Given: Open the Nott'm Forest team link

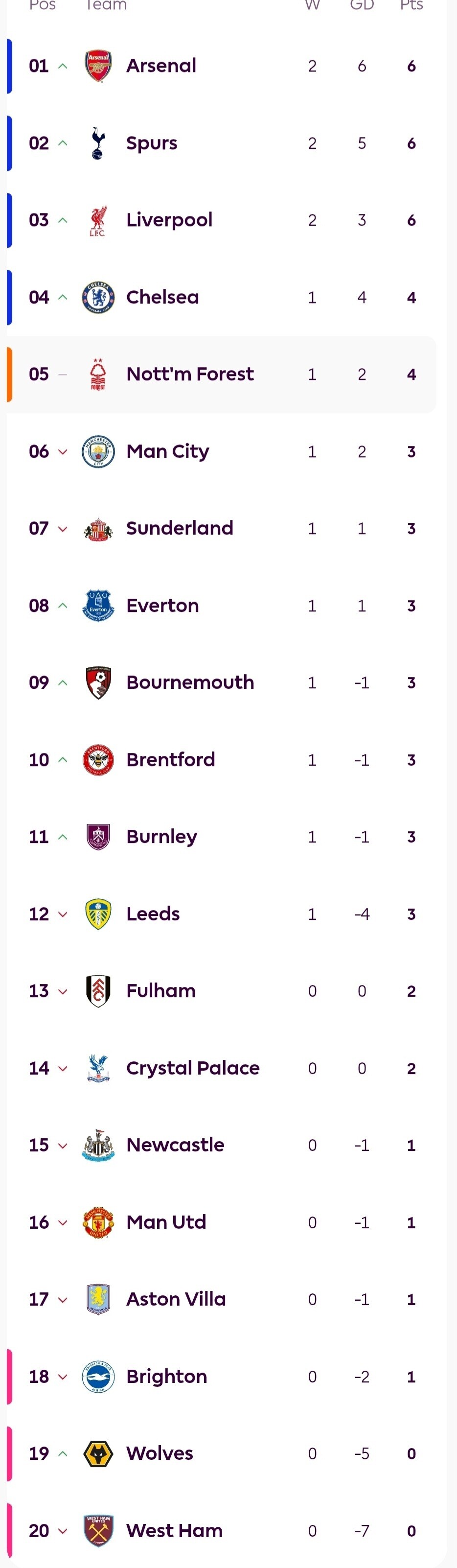Looking at the screenshot, I should pyautogui.click(x=190, y=374).
